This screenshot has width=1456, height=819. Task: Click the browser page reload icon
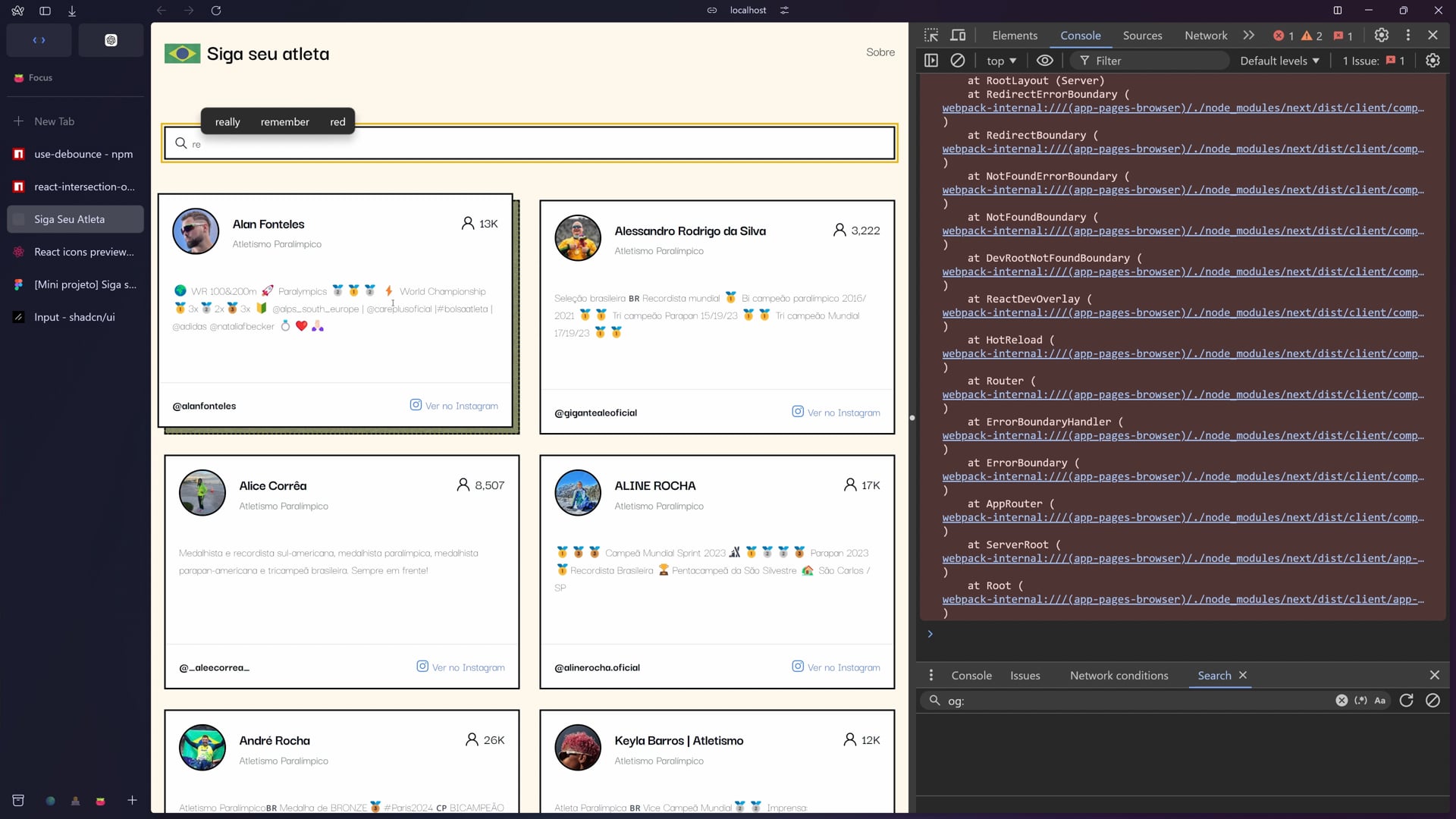(216, 11)
